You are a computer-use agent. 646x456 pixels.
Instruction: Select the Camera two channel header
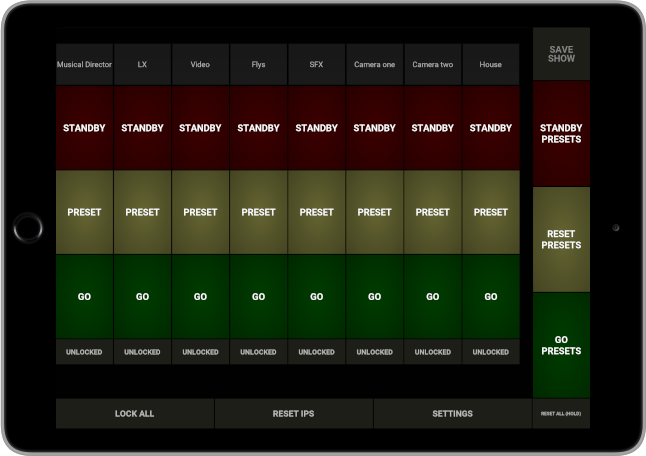(432, 64)
